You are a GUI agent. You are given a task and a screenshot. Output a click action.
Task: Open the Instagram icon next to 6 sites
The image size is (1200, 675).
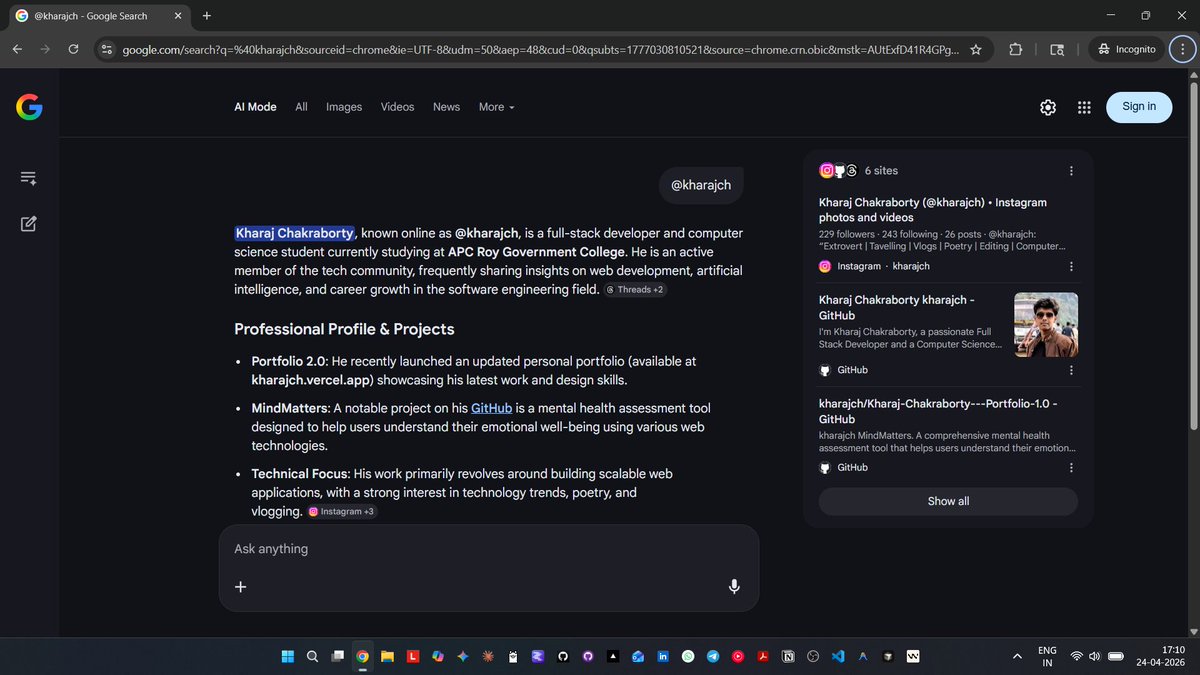(826, 170)
